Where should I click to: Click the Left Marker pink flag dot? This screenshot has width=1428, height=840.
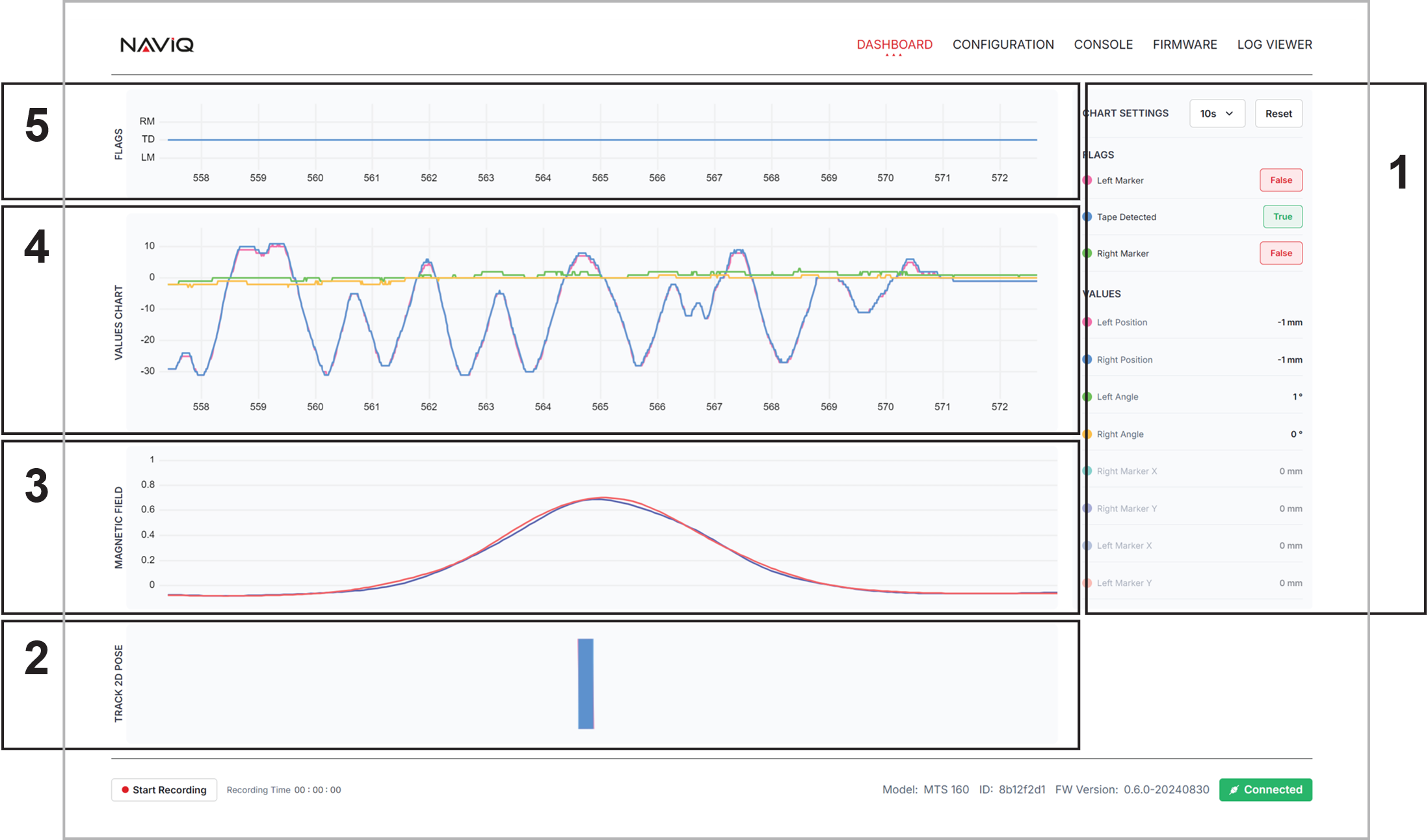click(x=1087, y=180)
